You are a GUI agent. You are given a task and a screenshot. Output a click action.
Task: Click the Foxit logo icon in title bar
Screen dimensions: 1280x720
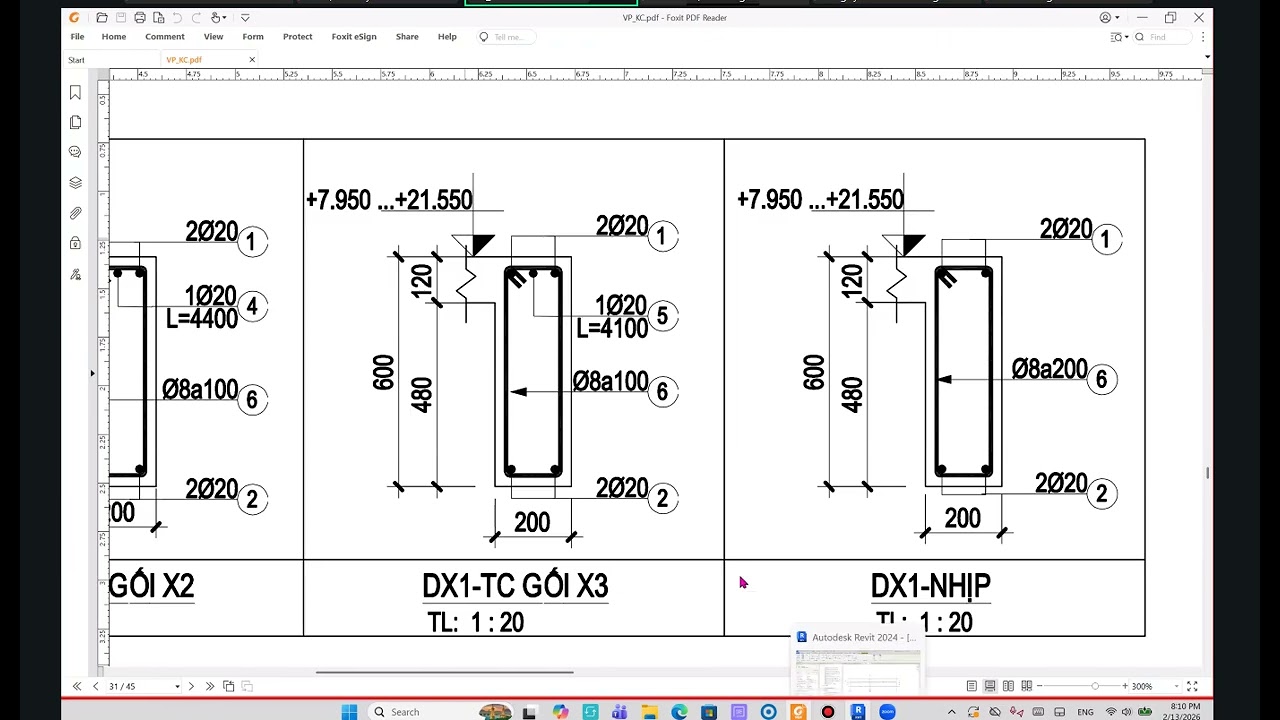click(x=74, y=18)
